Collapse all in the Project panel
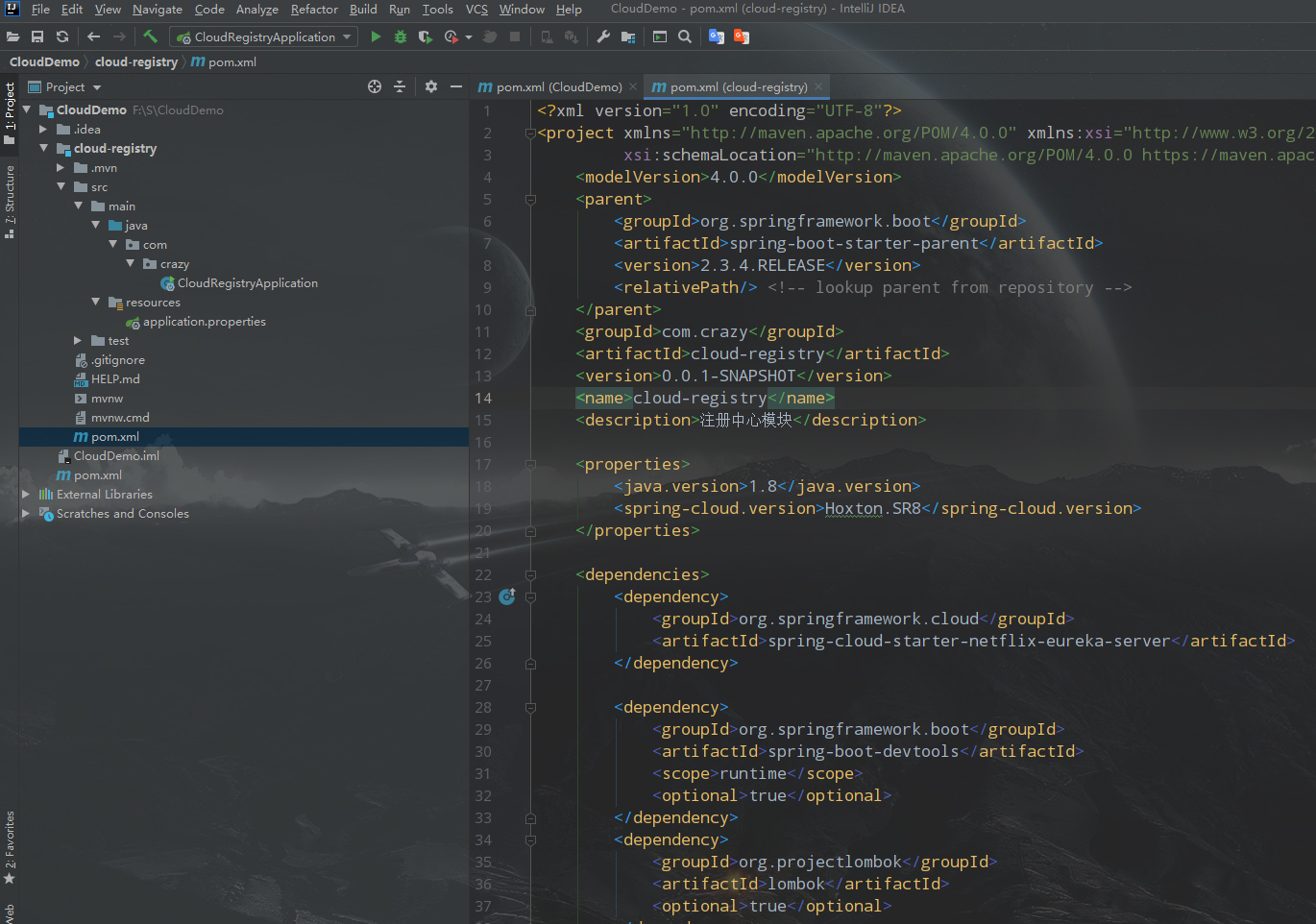Screen dimensions: 1316x924 (400, 86)
